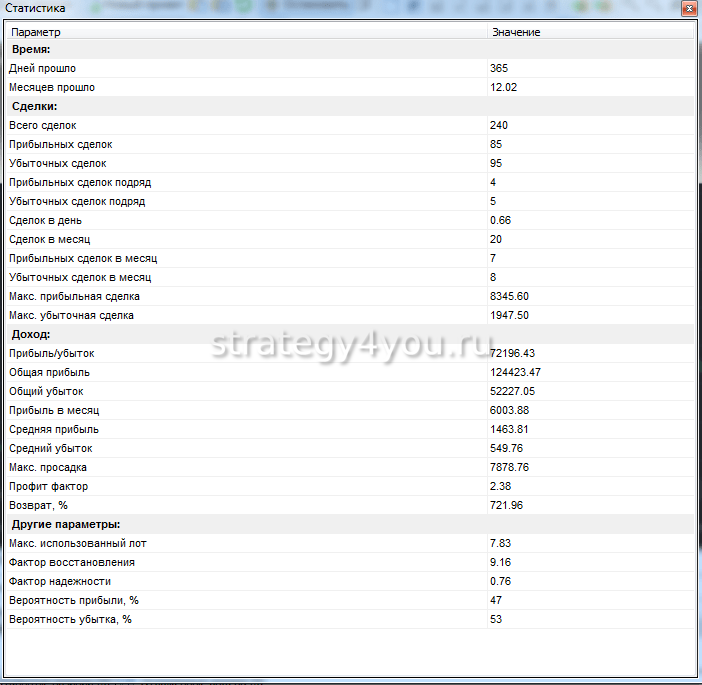Screen dimensions: 702x685
Task: Highlight the Макс. просадка row
Action: tap(49, 467)
